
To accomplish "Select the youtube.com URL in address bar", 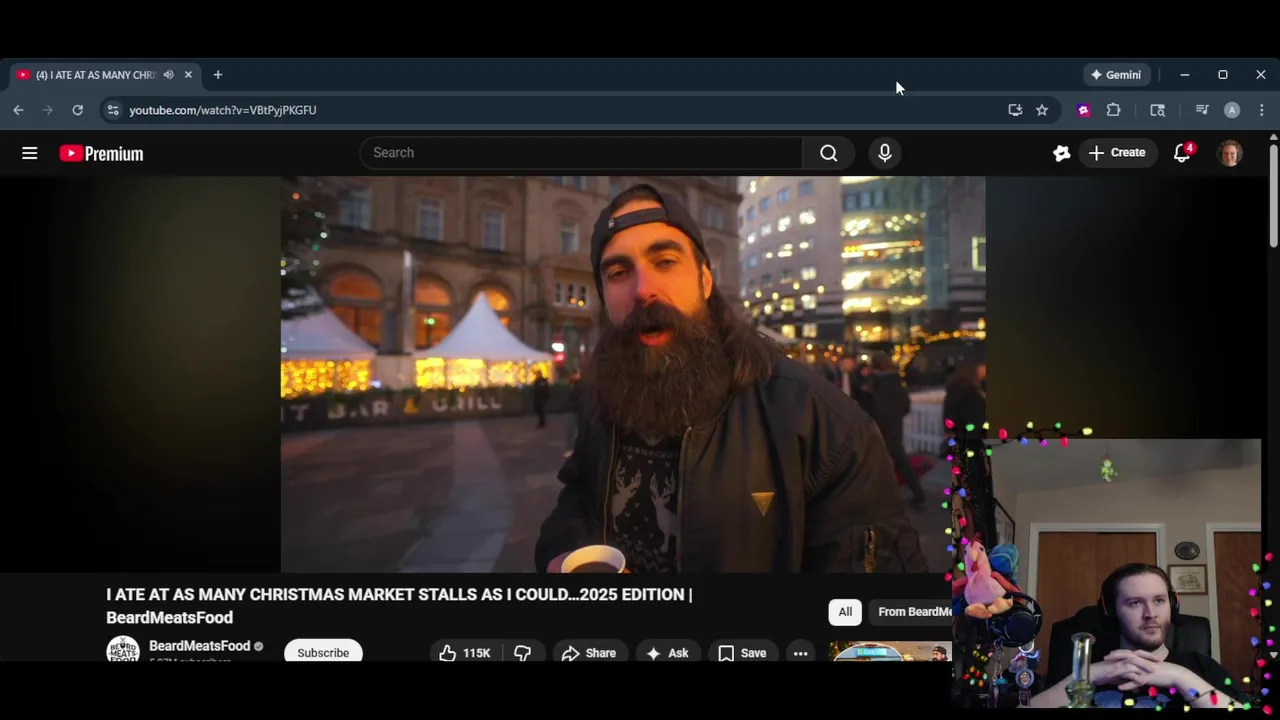I will [222, 110].
